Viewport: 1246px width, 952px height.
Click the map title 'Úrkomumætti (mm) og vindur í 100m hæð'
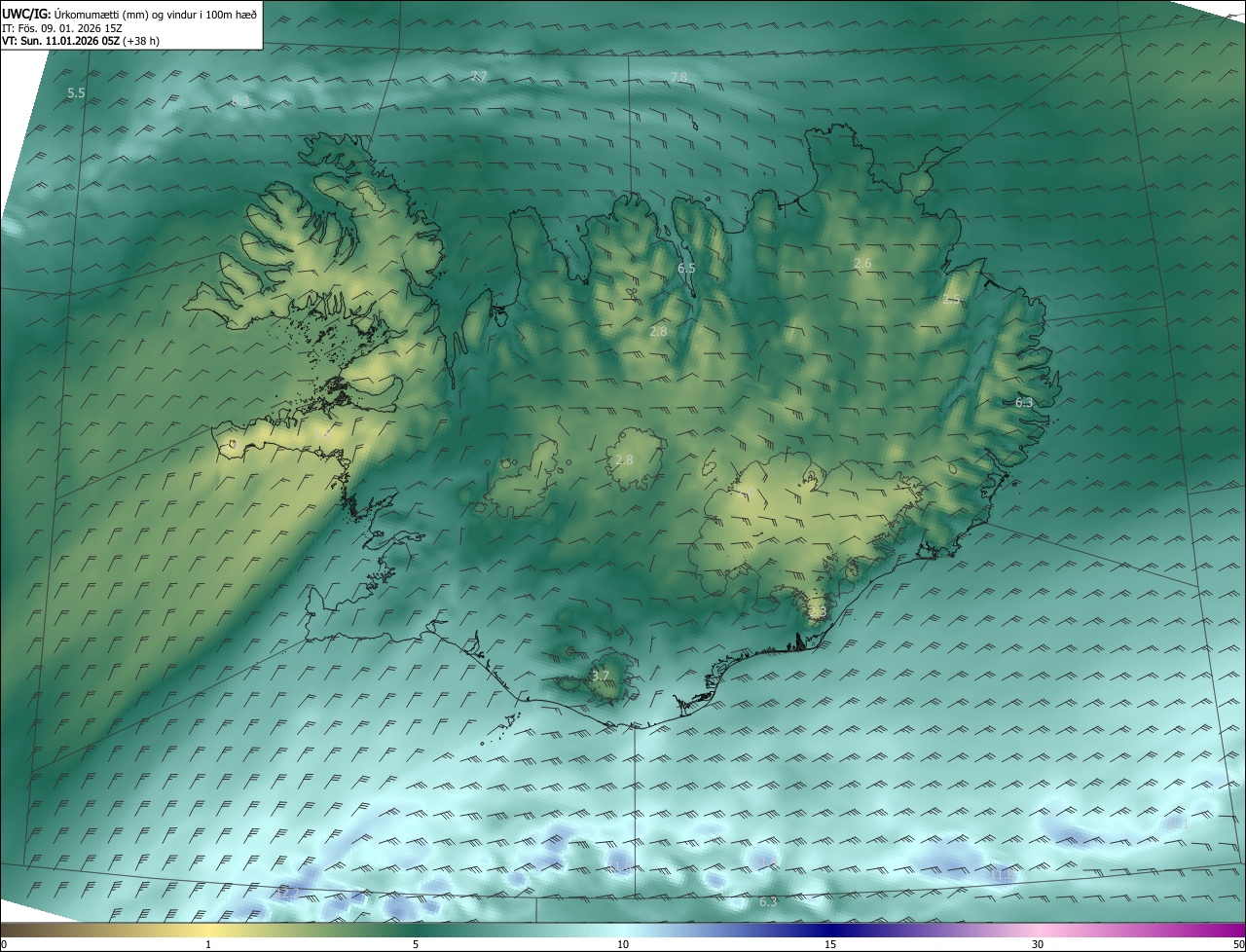(156, 13)
